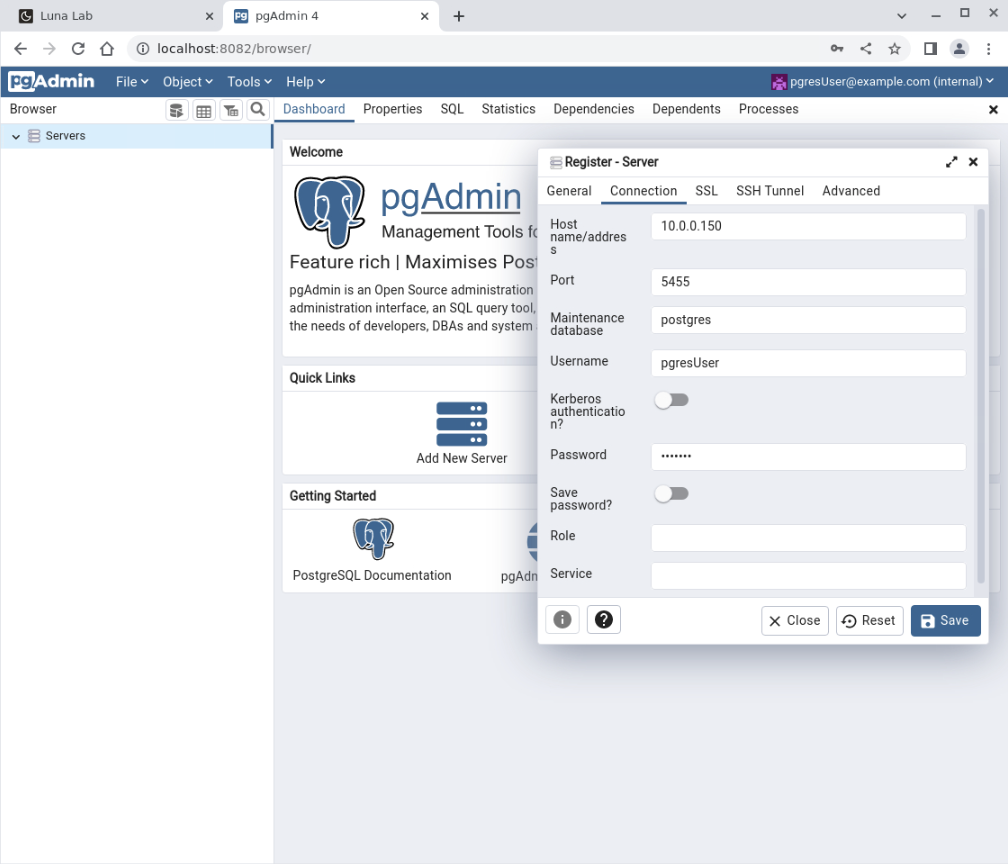
Task: Click the Search Objects magnifier icon
Action: click(x=258, y=110)
